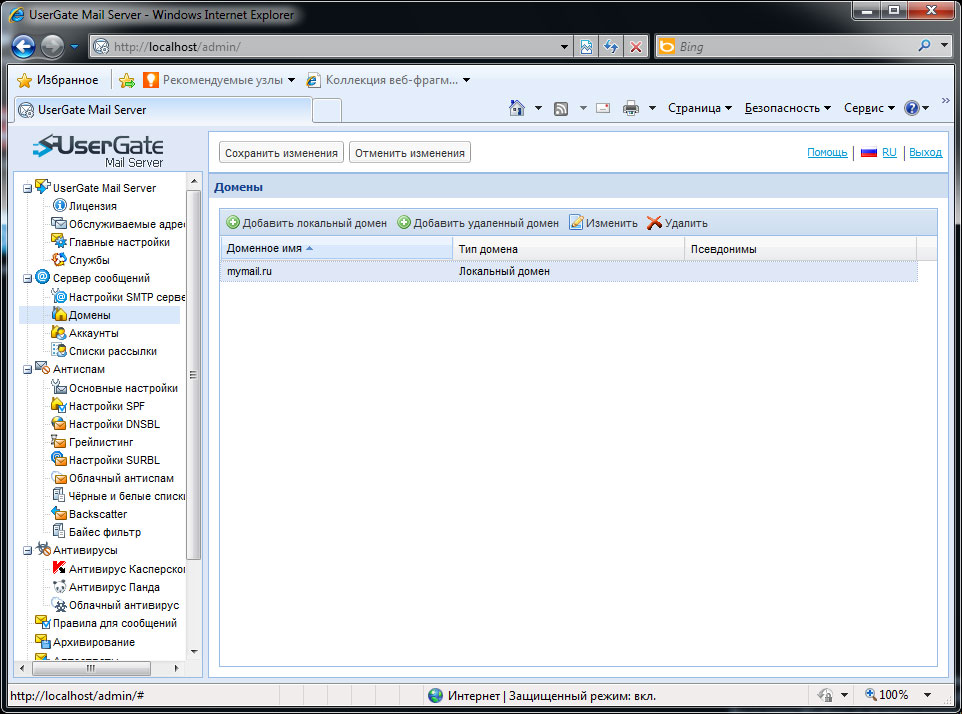Screen dimensions: 962x714
Task: Open the Help (Помощь) link
Action: [x=827, y=152]
